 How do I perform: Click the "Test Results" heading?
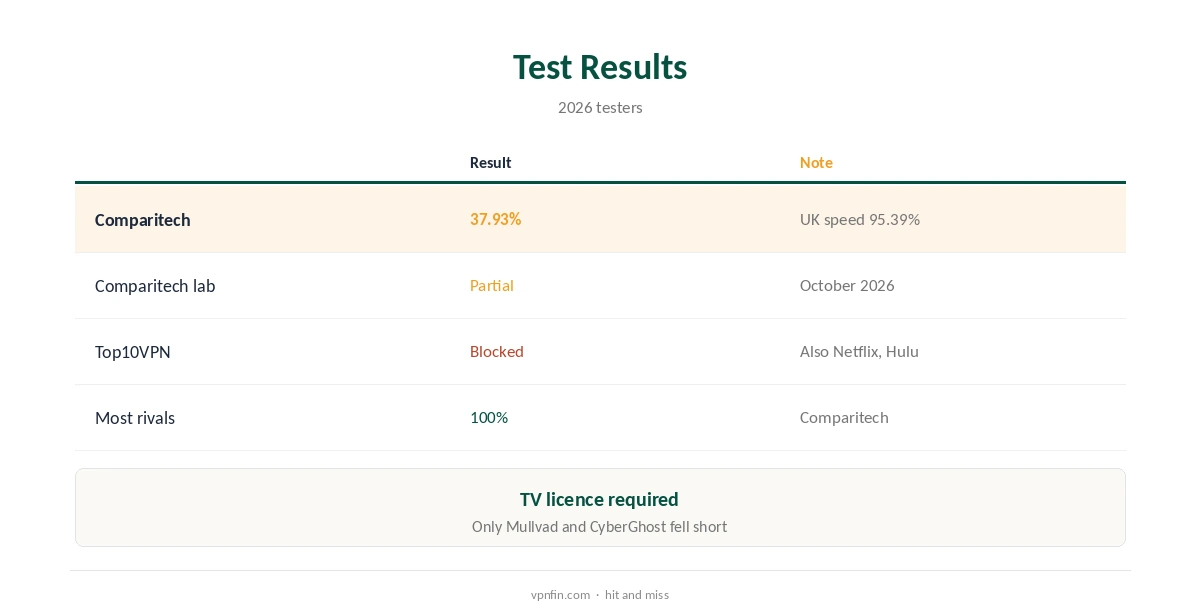[x=600, y=67]
